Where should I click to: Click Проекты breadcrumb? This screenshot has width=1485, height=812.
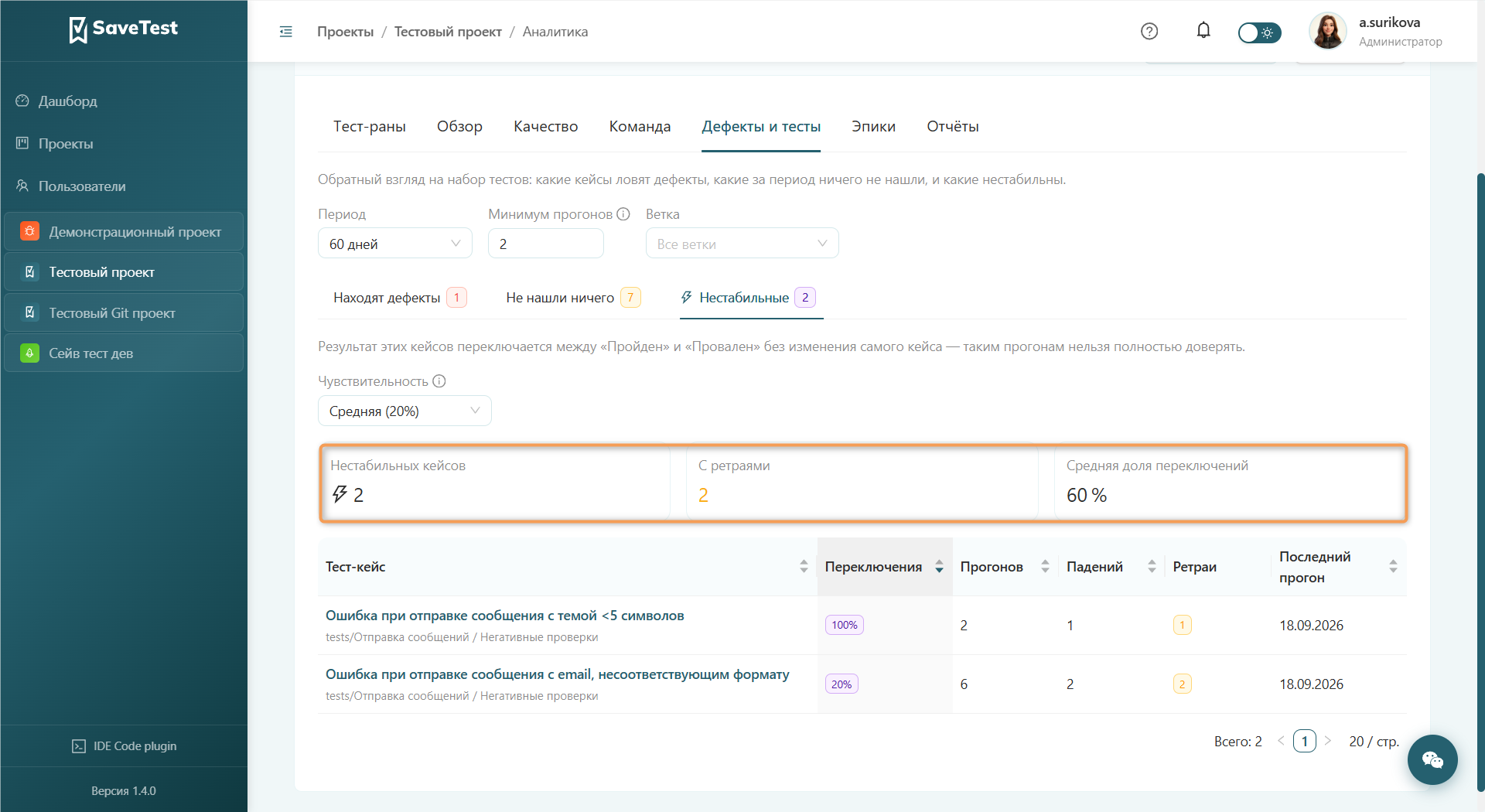[x=345, y=32]
